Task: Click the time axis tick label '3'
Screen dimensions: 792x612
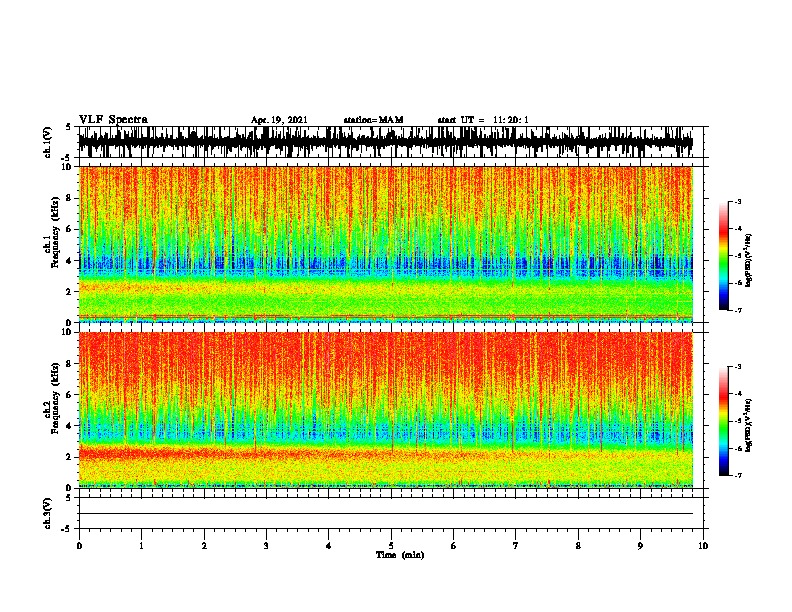Action: click(x=266, y=546)
